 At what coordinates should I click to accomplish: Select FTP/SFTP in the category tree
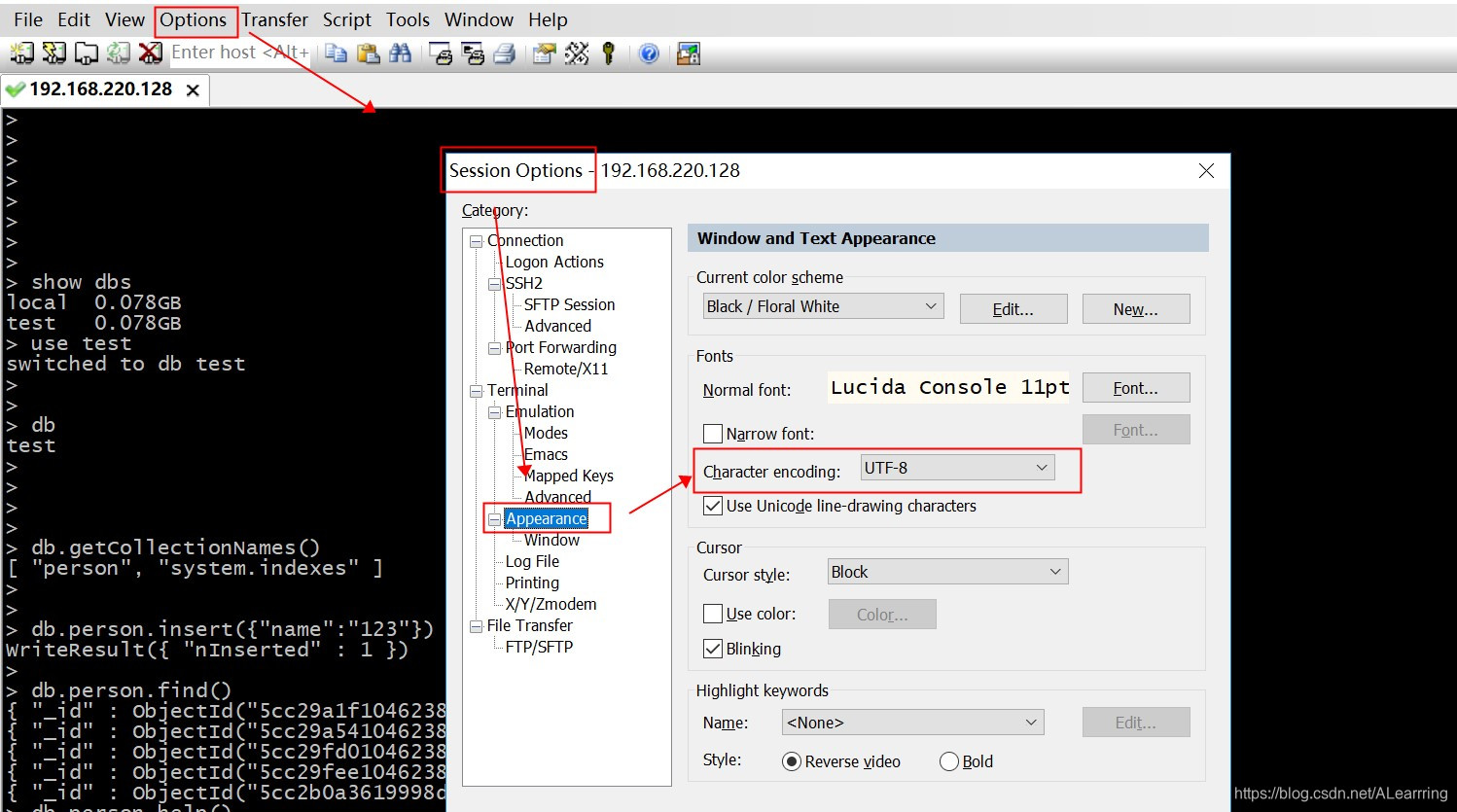(539, 648)
